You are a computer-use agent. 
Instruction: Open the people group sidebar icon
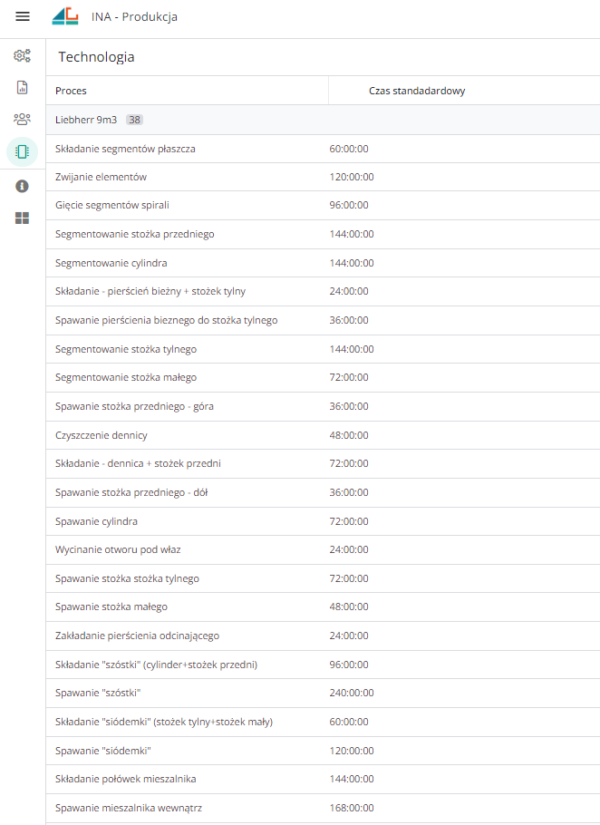point(22,119)
